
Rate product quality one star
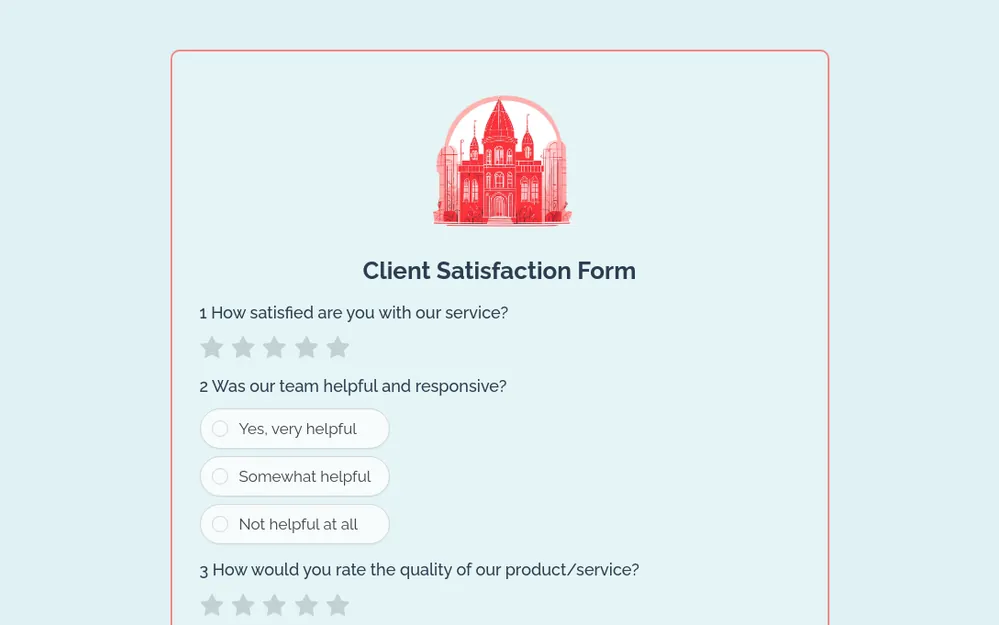(212, 605)
